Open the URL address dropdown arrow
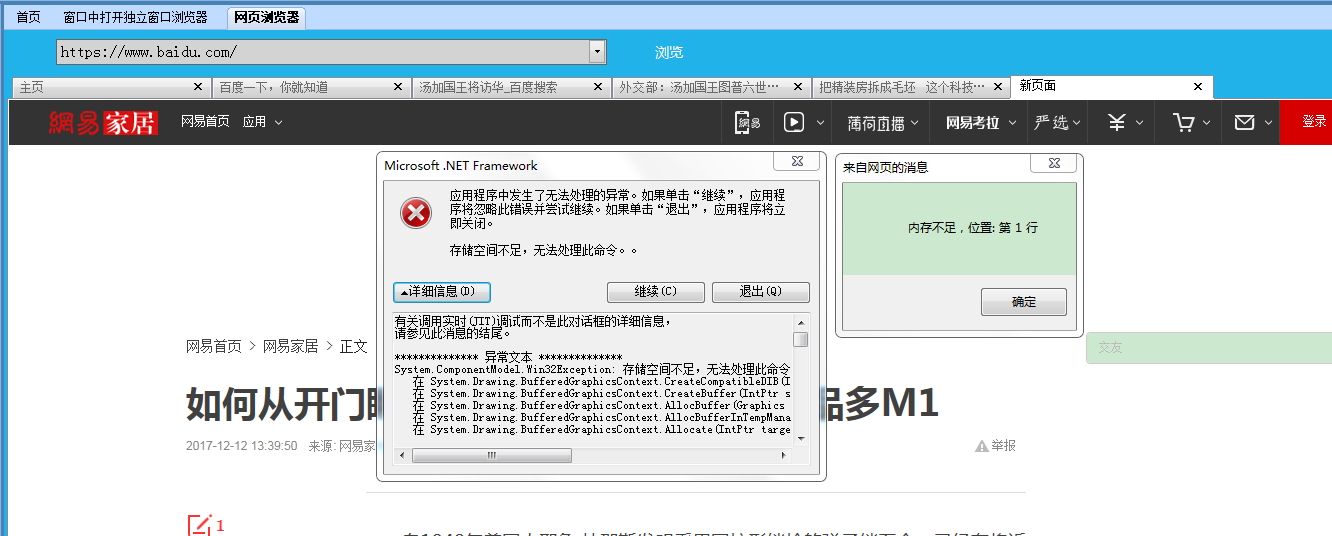The width and height of the screenshot is (1332, 536). pos(597,52)
